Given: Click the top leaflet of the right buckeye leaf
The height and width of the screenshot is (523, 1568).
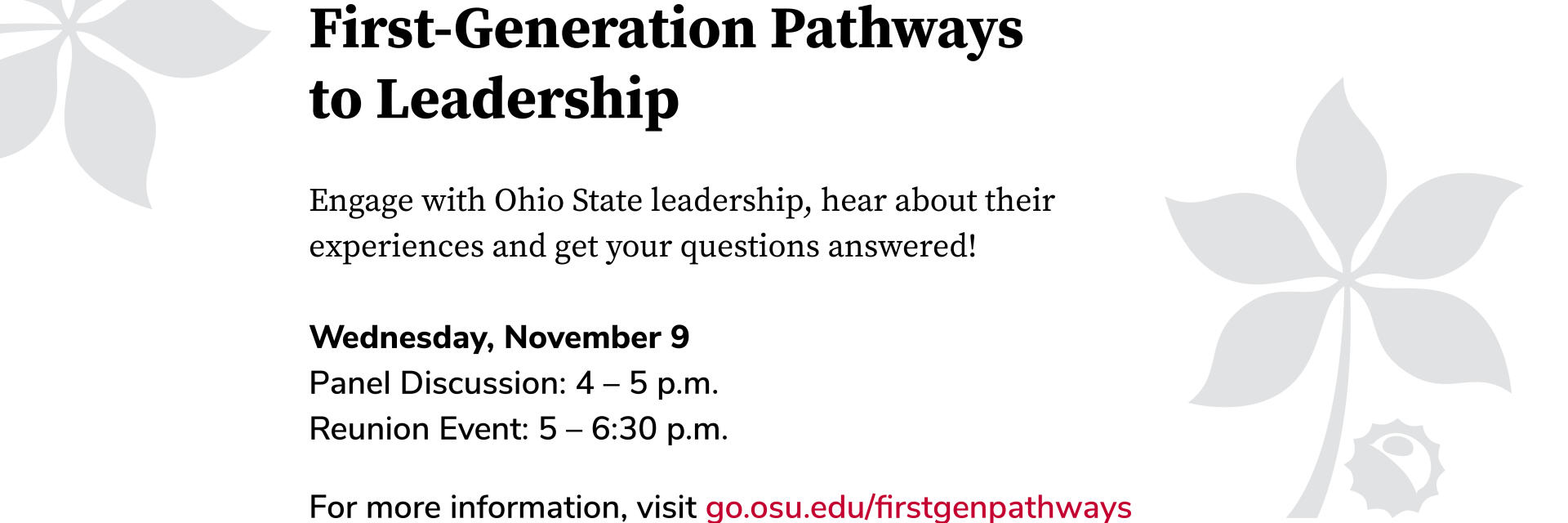Looking at the screenshot, I should 1339,172.
